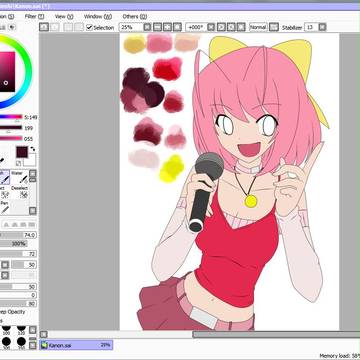The image size is (360, 360).
Task: Adjust the brush size 74.0 slider
Action: coord(18,235)
